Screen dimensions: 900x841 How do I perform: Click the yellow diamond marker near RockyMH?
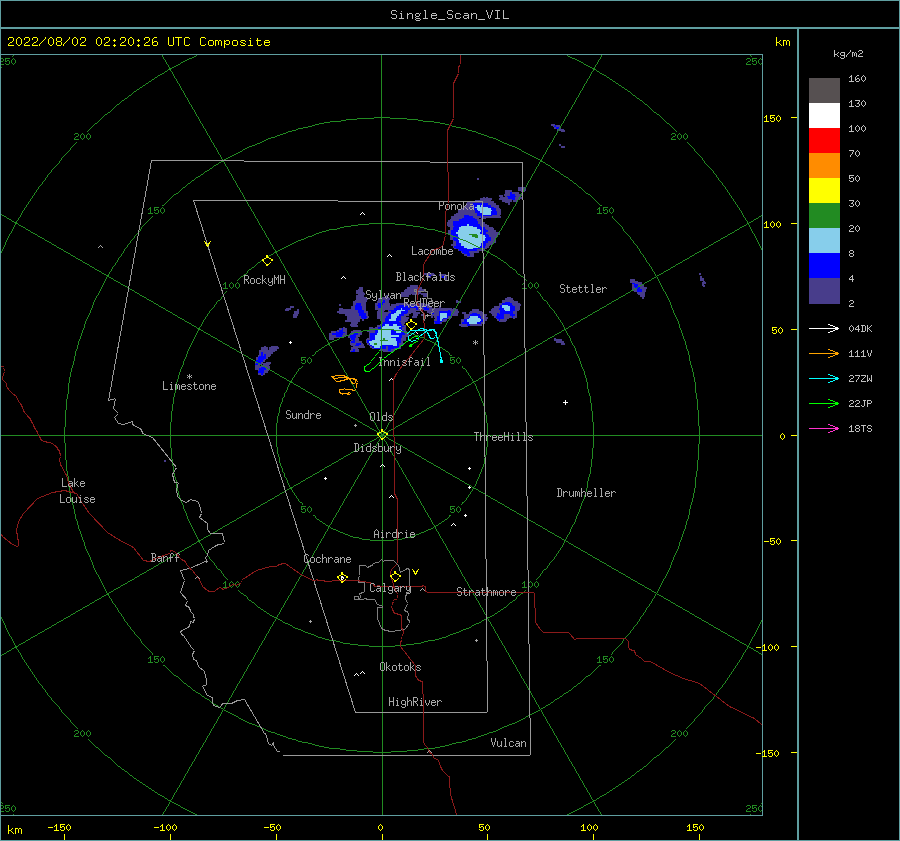pyautogui.click(x=267, y=261)
